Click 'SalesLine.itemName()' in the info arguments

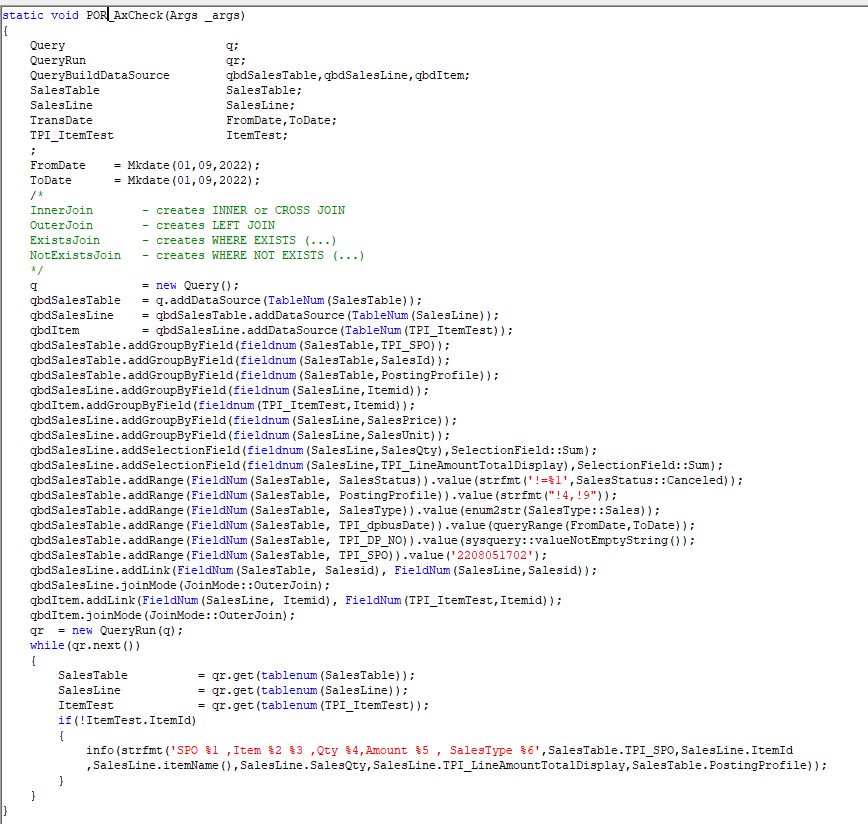coord(163,765)
